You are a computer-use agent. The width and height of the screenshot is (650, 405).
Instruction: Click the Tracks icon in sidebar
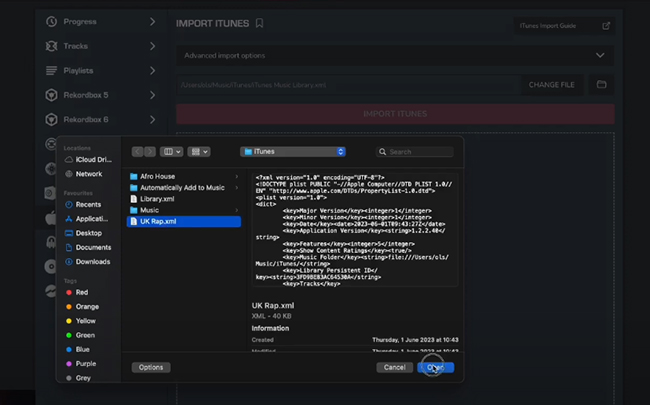tap(51, 46)
